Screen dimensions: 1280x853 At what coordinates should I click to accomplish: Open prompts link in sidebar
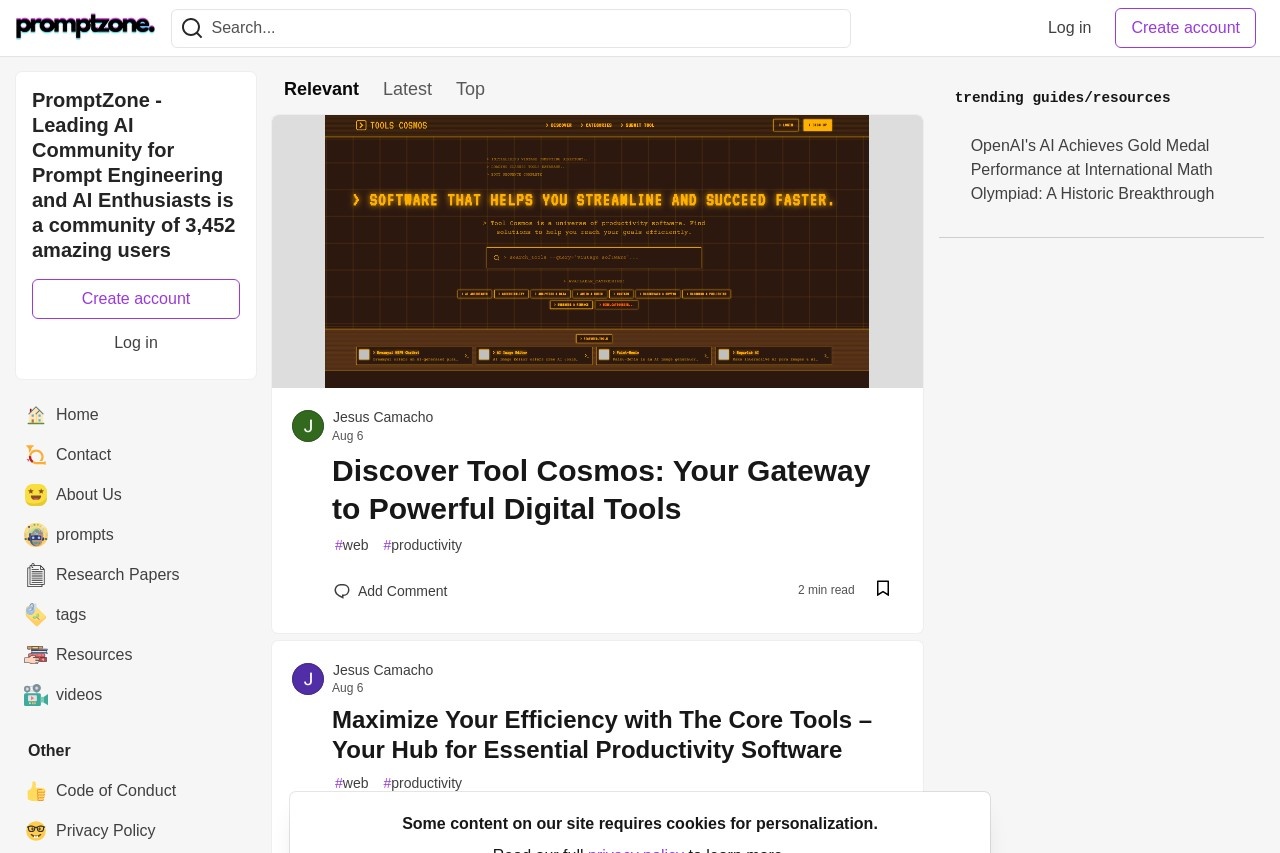pos(136,535)
